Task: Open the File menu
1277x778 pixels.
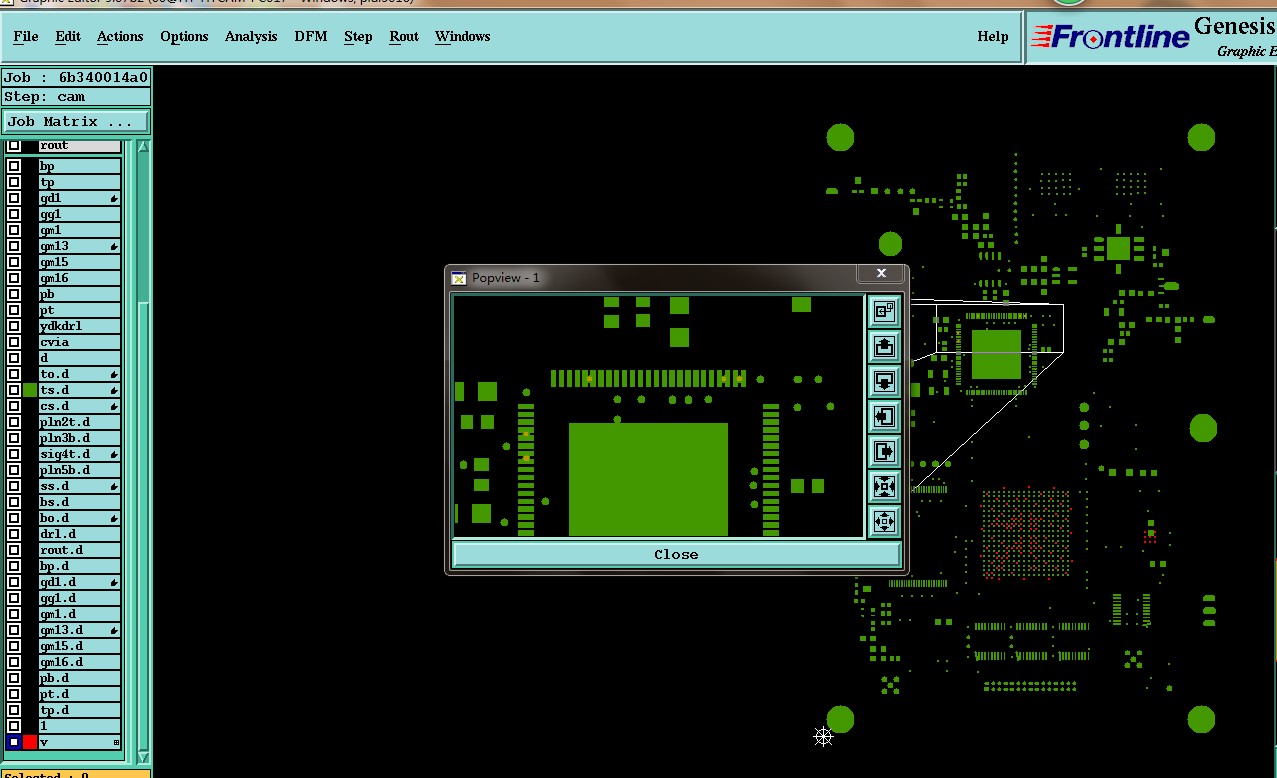Action: click(x=26, y=36)
